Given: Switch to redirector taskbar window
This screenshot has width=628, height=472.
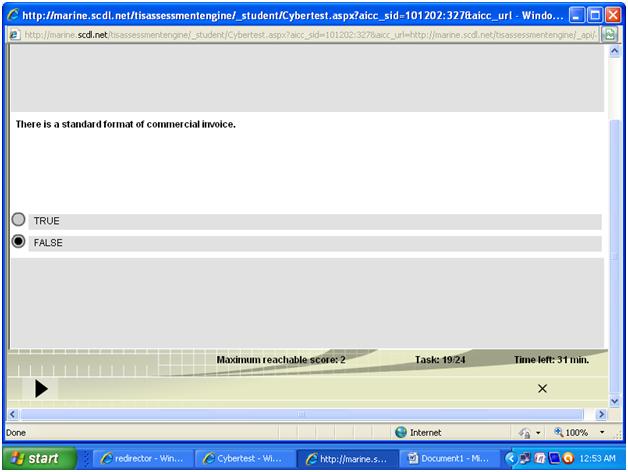Looking at the screenshot, I should point(142,458).
